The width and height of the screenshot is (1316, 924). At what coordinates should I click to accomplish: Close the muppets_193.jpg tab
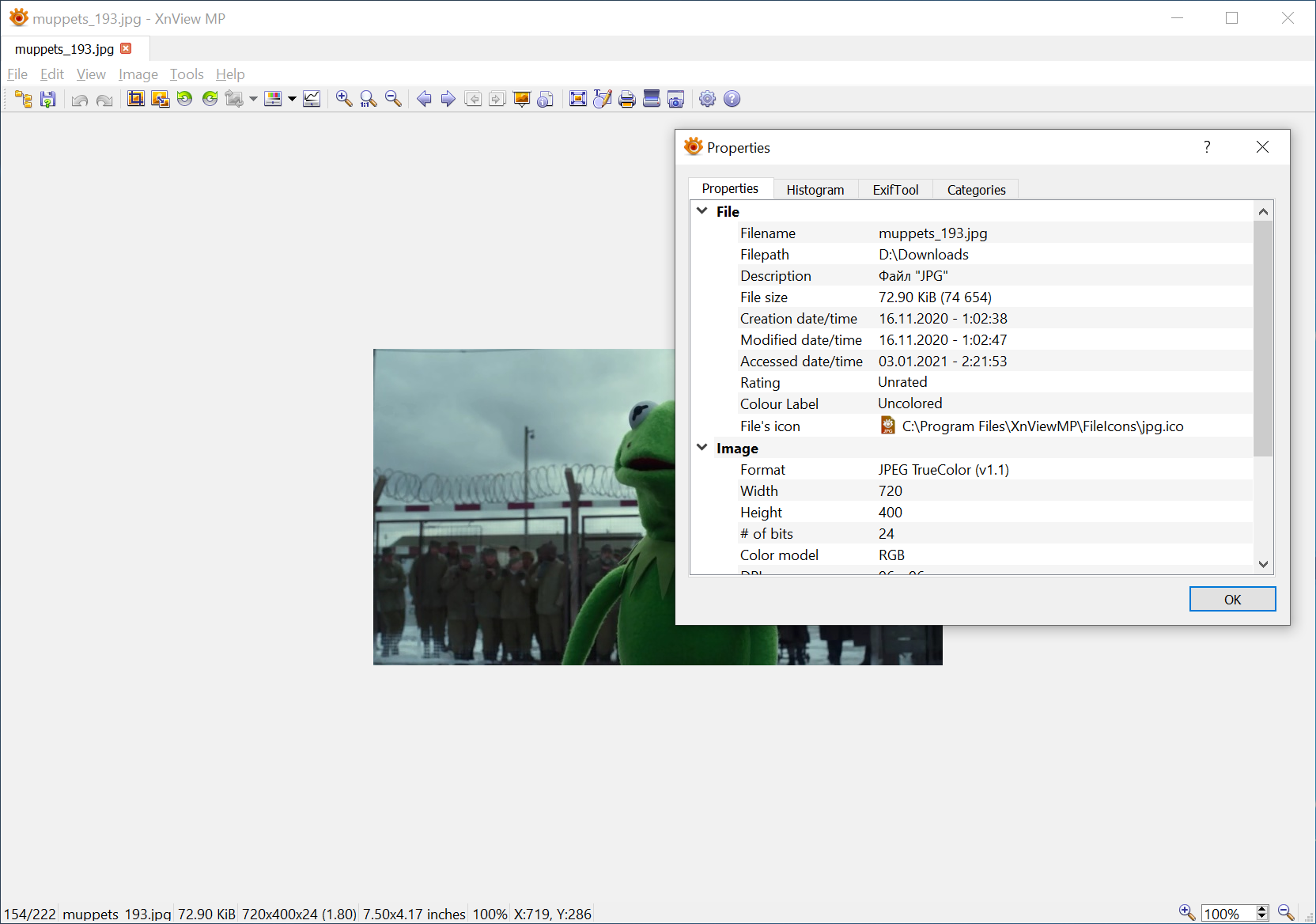[126, 49]
